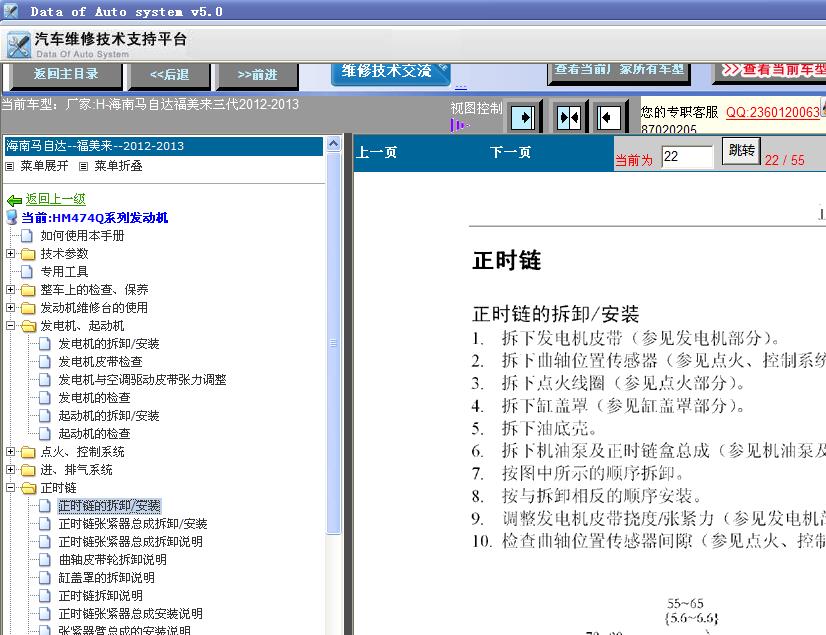
Task: Click the view control center-split icon
Action: pos(569,117)
